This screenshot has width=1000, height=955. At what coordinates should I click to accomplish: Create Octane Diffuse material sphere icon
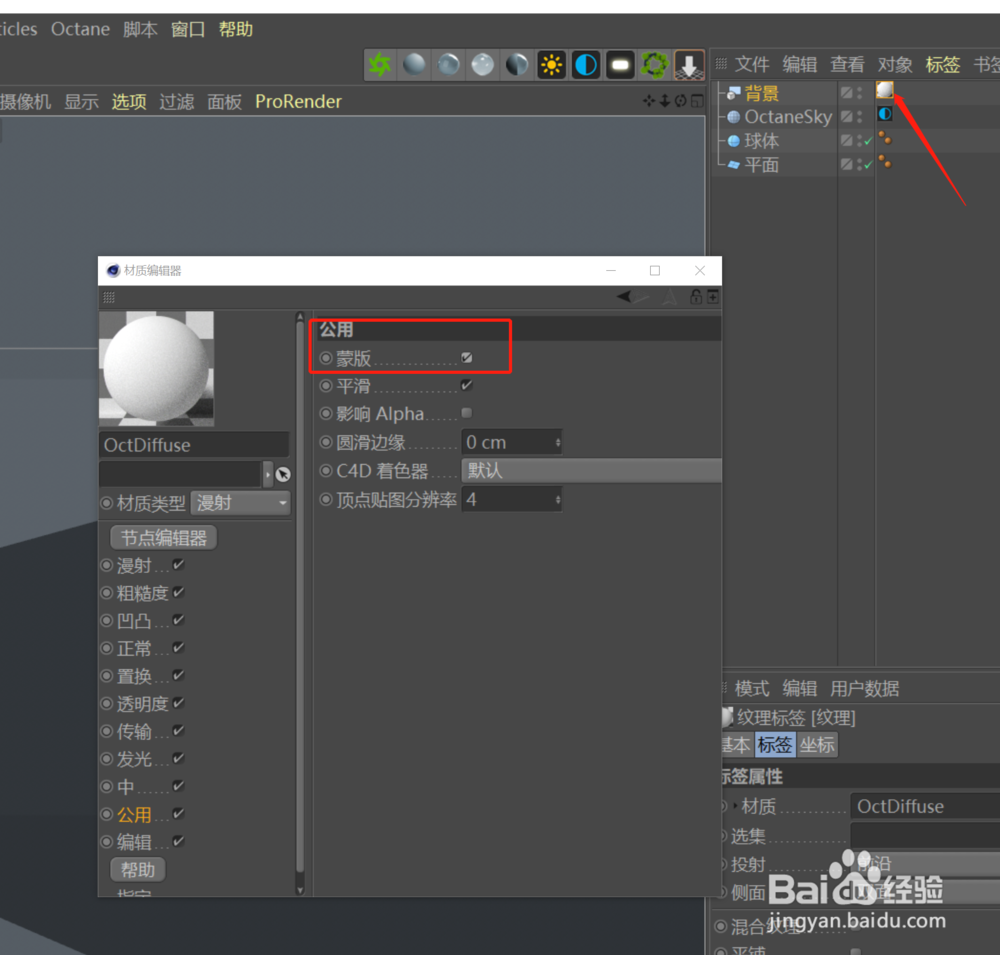tap(414, 64)
